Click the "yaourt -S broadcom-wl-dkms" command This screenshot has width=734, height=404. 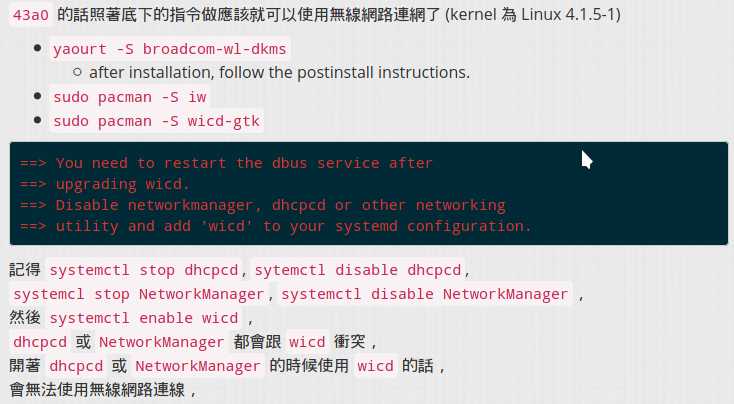pos(171,50)
